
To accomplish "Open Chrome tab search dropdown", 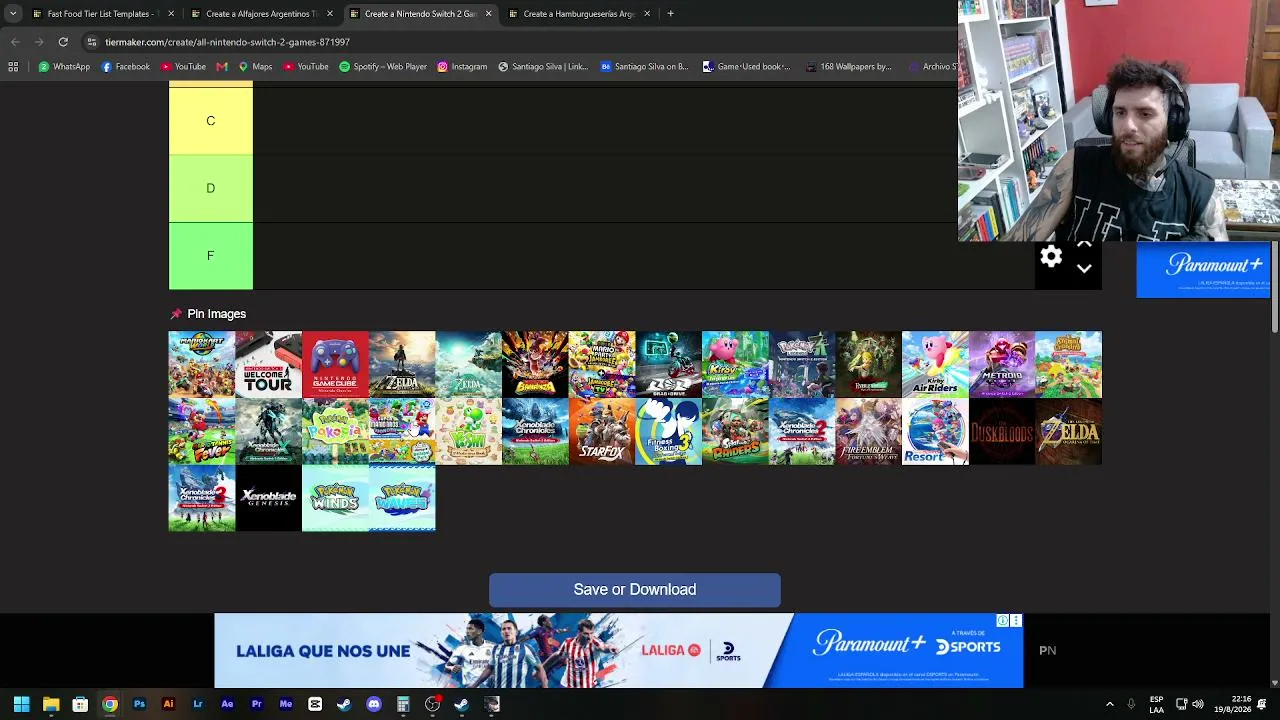I will tap(13, 14).
